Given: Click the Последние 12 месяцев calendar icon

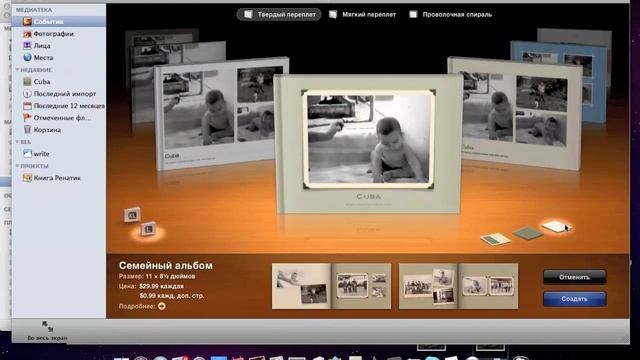Looking at the screenshot, I should pos(27,106).
